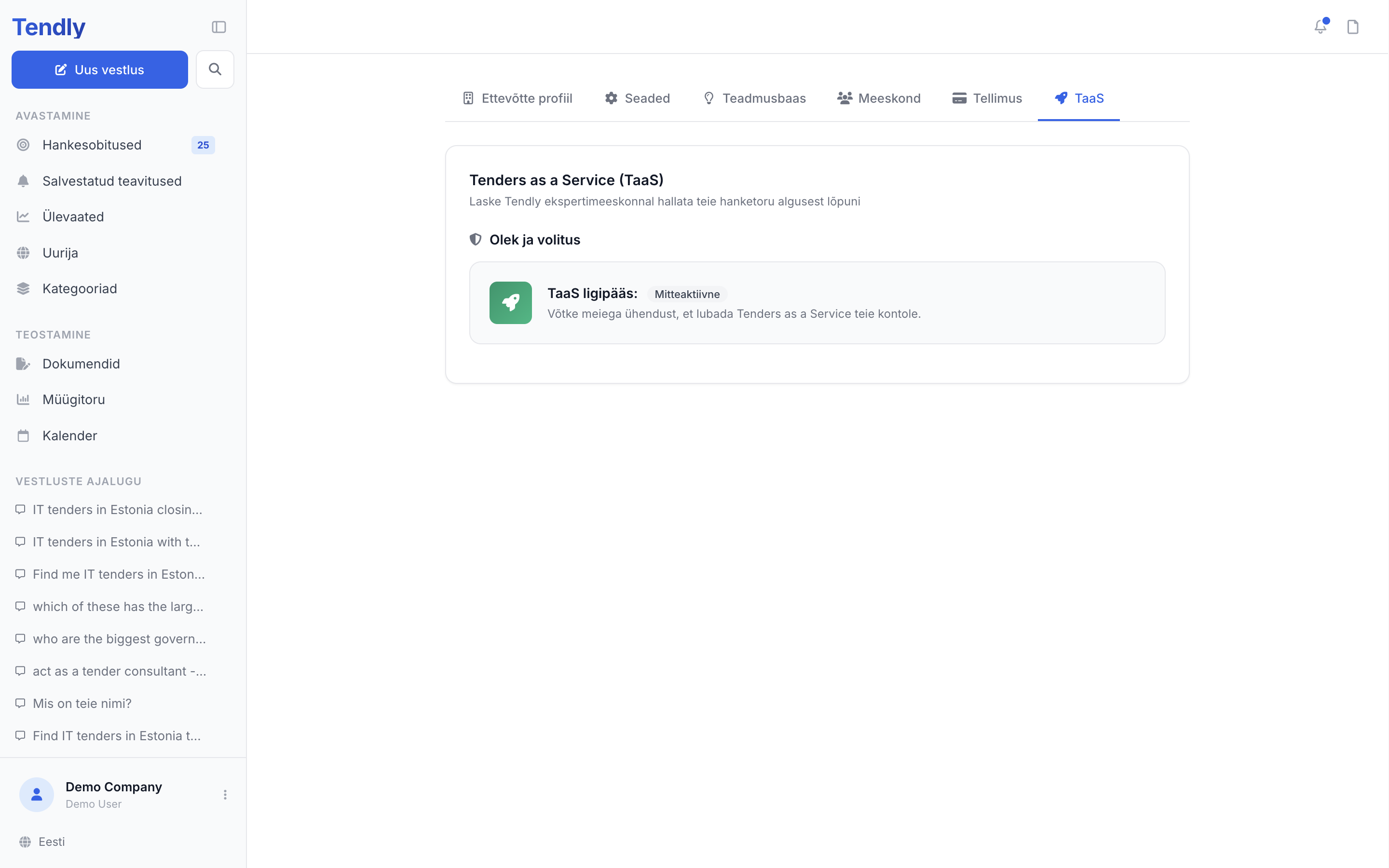The image size is (1389, 868).
Task: Click the Ülevaated chart icon
Action: tap(23, 217)
